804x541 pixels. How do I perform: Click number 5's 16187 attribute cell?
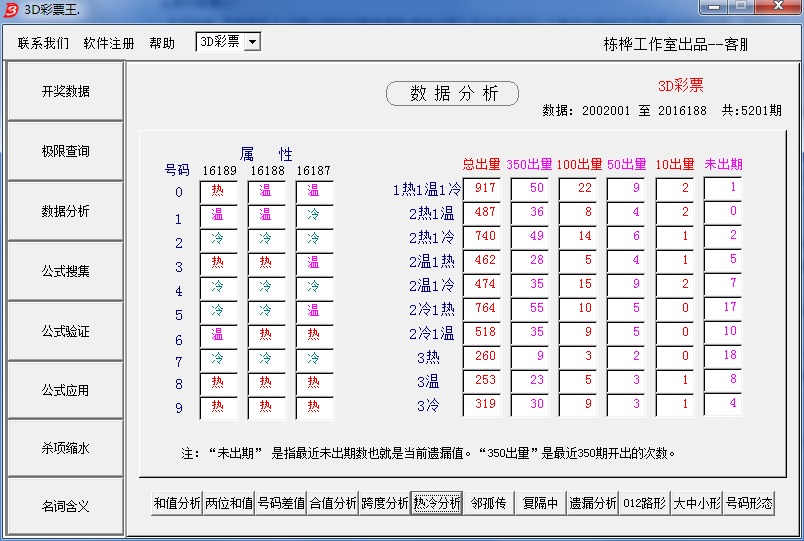coord(314,311)
